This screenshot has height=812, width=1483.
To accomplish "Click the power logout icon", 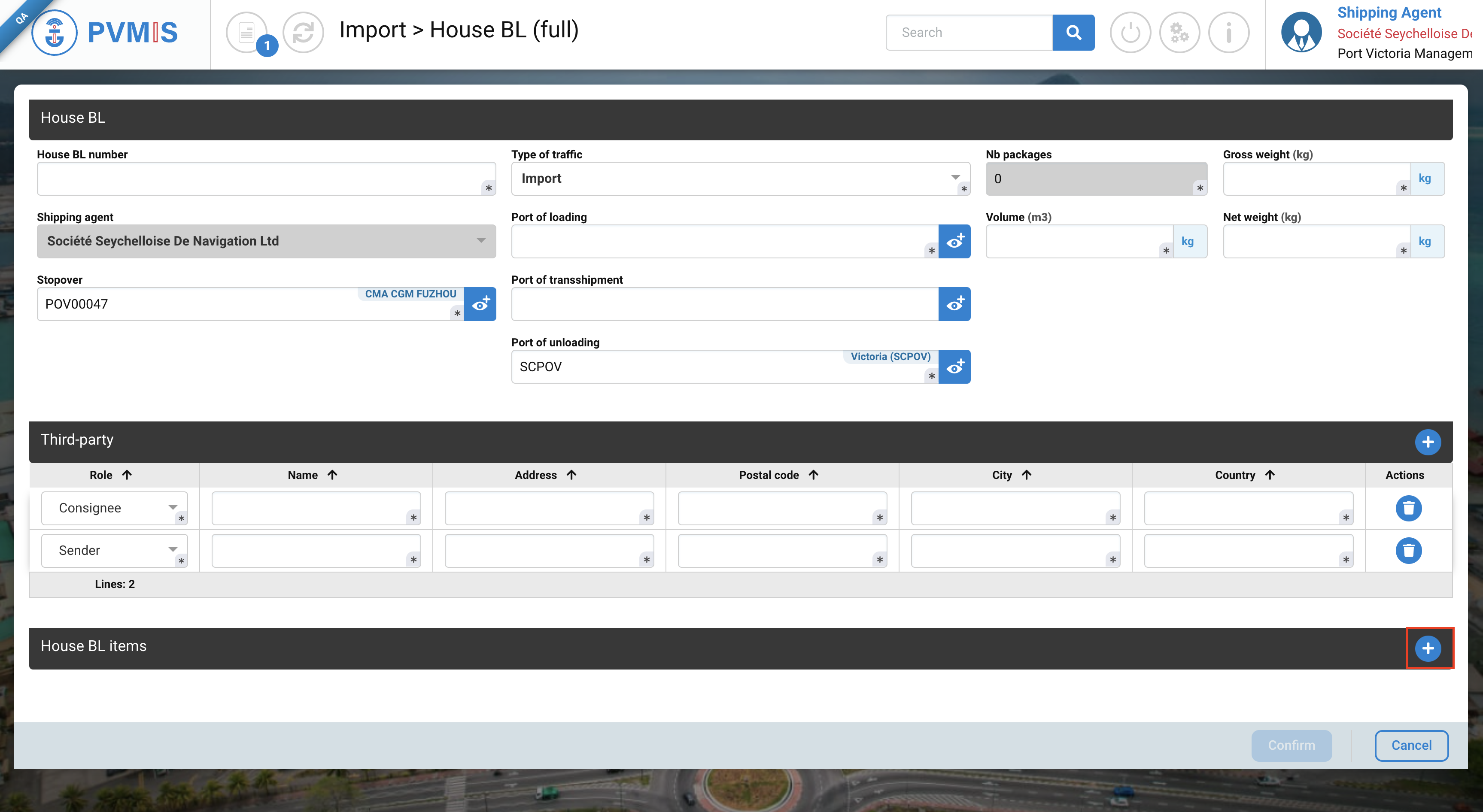I will (1130, 32).
